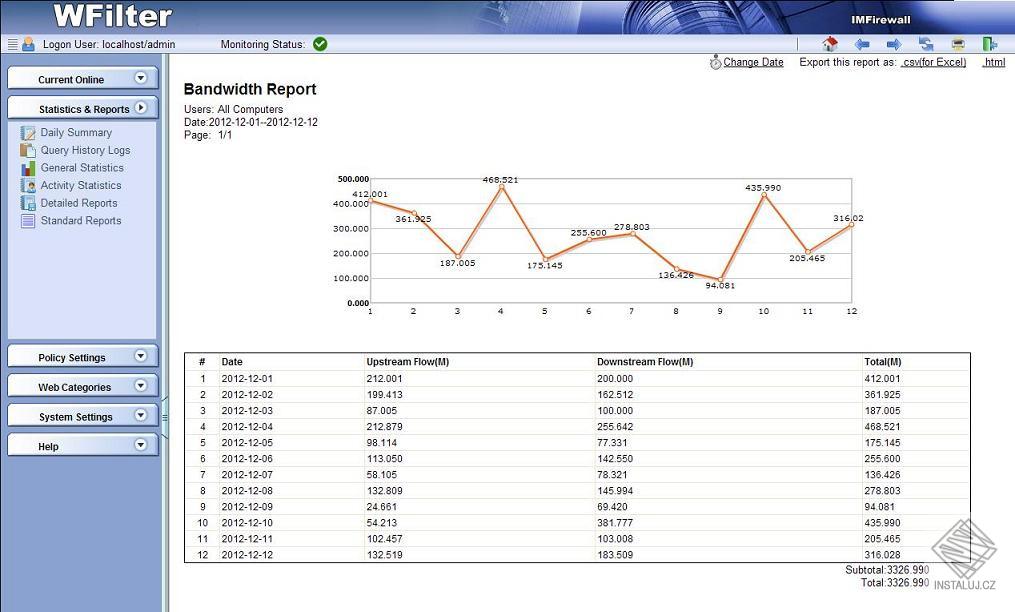
Task: Collapse Statistics & Reports with its arrow
Action: click(x=140, y=108)
